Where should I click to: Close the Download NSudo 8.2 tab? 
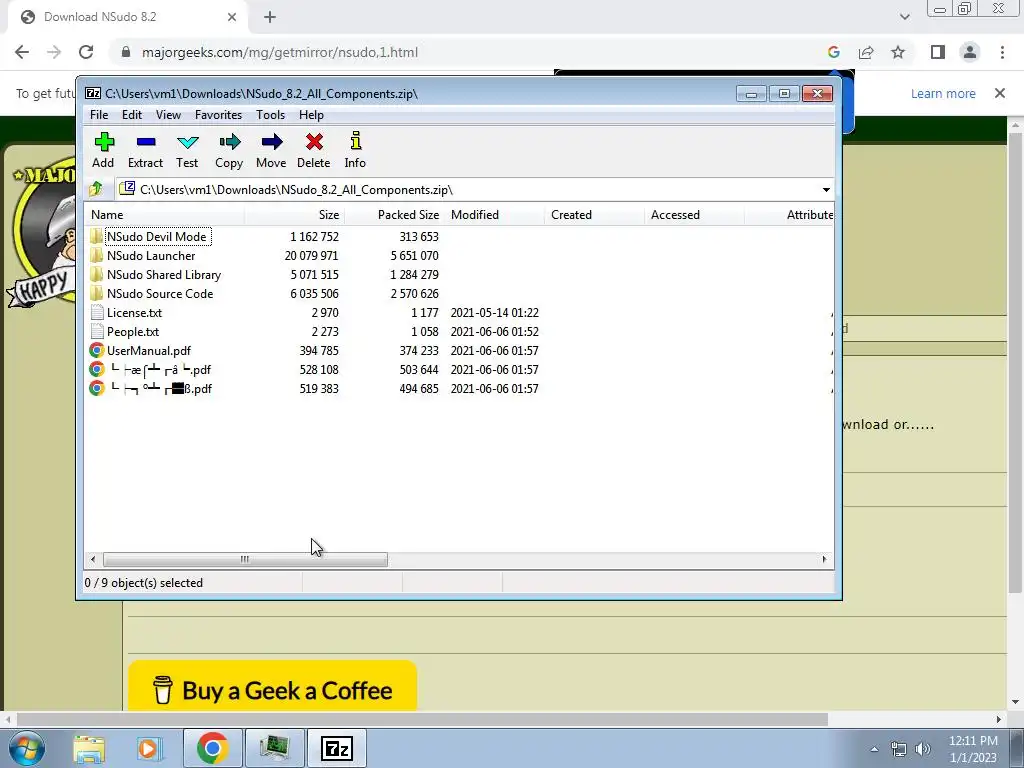(232, 17)
